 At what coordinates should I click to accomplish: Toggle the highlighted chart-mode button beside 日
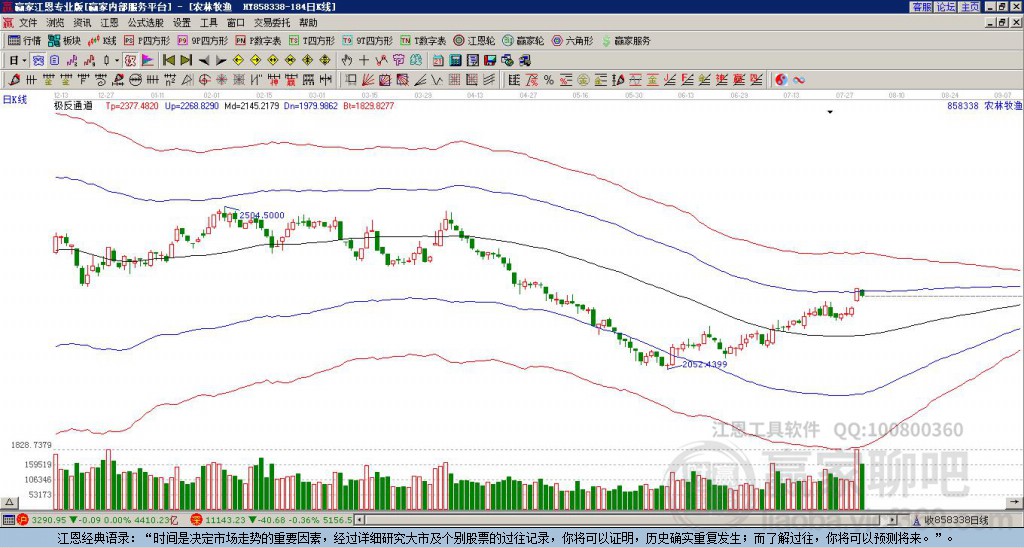click(x=38, y=61)
